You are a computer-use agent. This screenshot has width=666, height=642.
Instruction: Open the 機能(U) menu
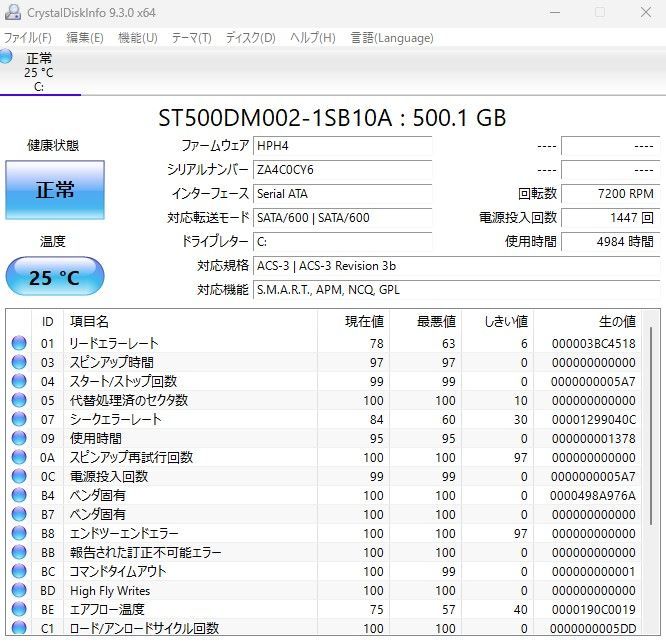coord(137,38)
